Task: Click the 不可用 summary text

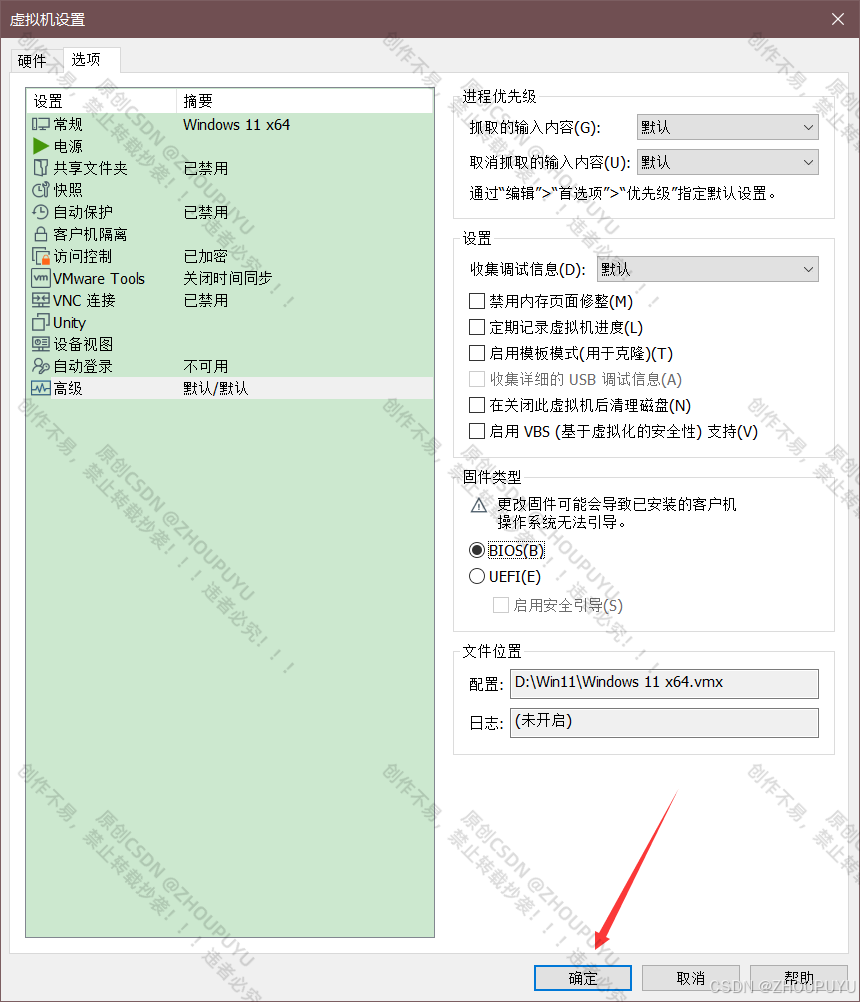Action: [x=205, y=366]
